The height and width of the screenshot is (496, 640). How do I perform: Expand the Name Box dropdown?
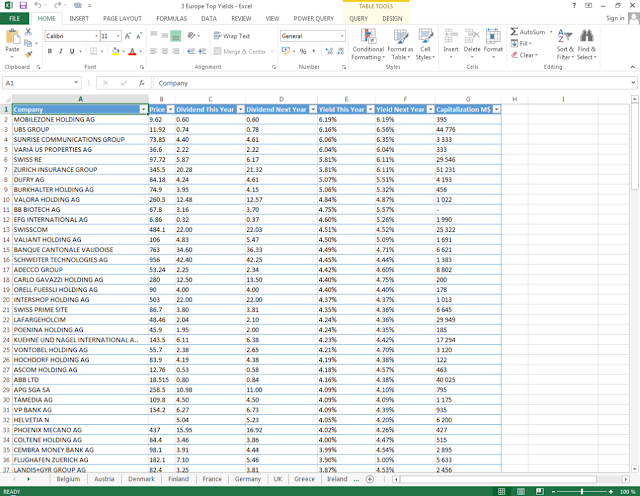click(x=76, y=83)
